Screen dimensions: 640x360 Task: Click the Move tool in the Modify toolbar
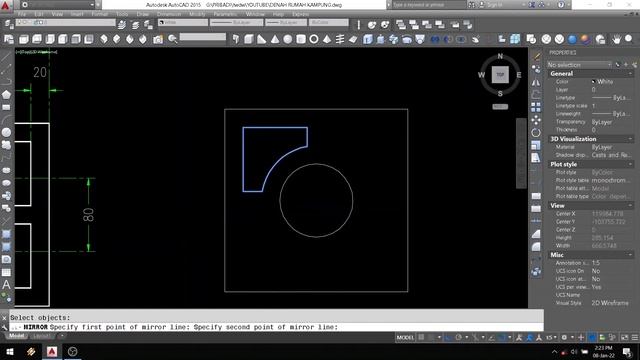[x=536, y=120]
